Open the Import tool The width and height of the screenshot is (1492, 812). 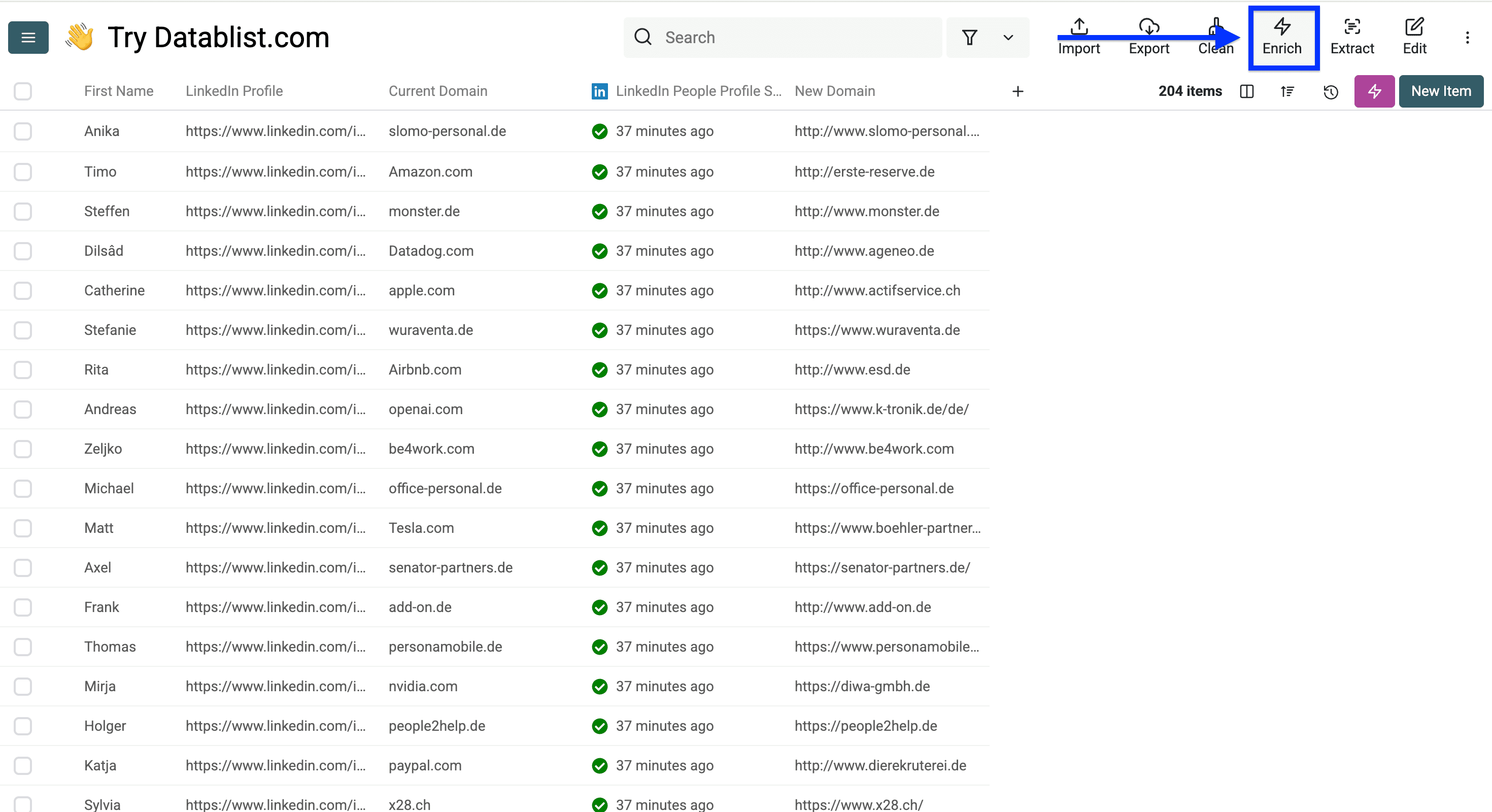[x=1078, y=37]
